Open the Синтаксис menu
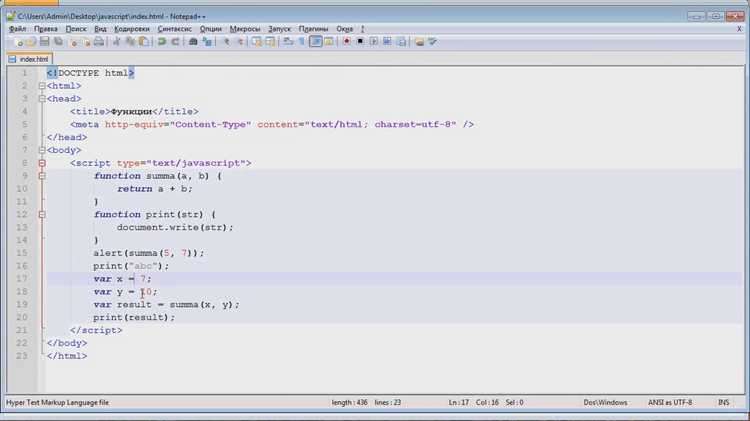The width and height of the screenshot is (750, 421). (175, 29)
